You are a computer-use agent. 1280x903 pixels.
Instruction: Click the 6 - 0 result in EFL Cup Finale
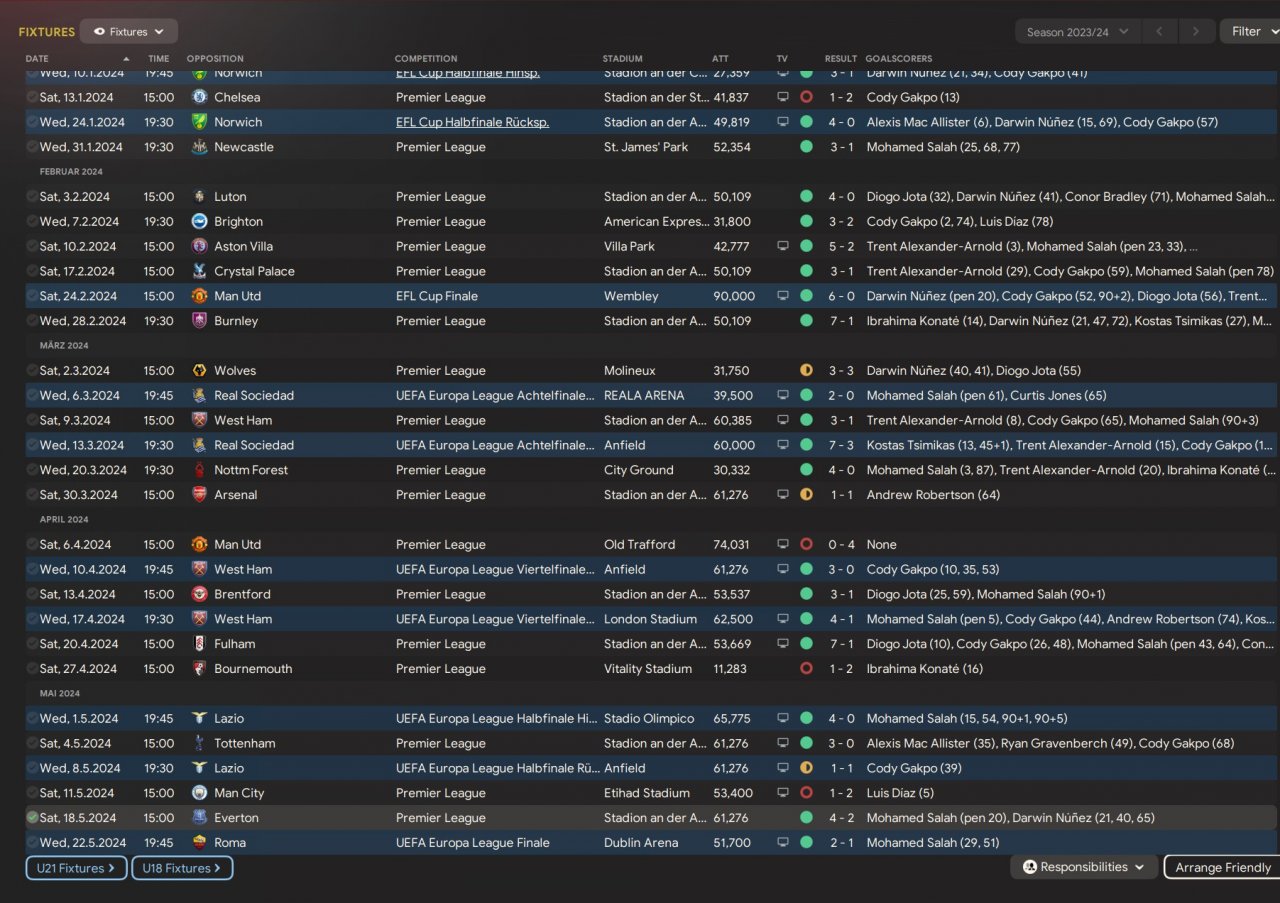tap(841, 296)
